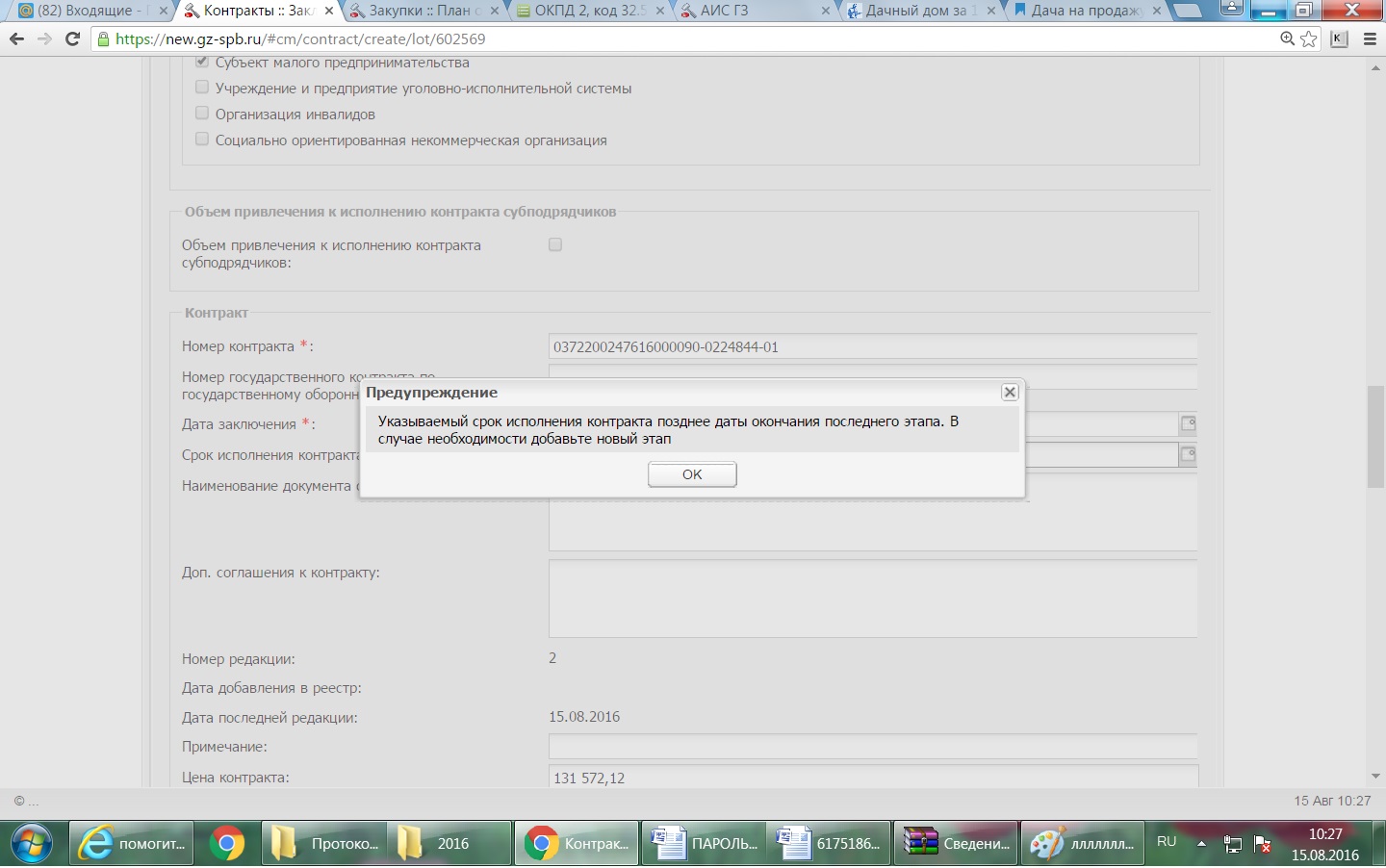Open the zoom magnifier icon in address bar

1288,38
